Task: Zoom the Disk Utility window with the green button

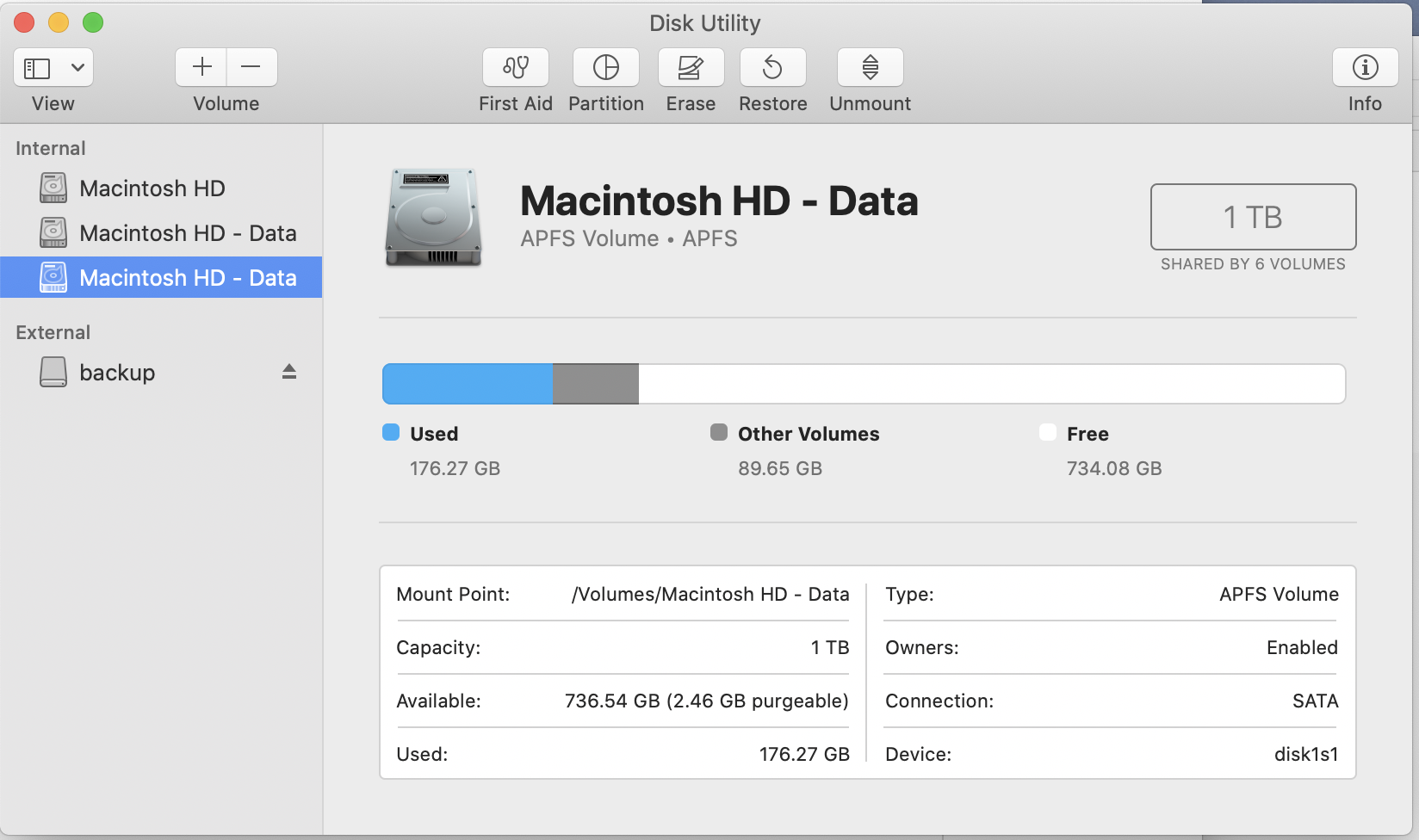Action: click(x=93, y=23)
